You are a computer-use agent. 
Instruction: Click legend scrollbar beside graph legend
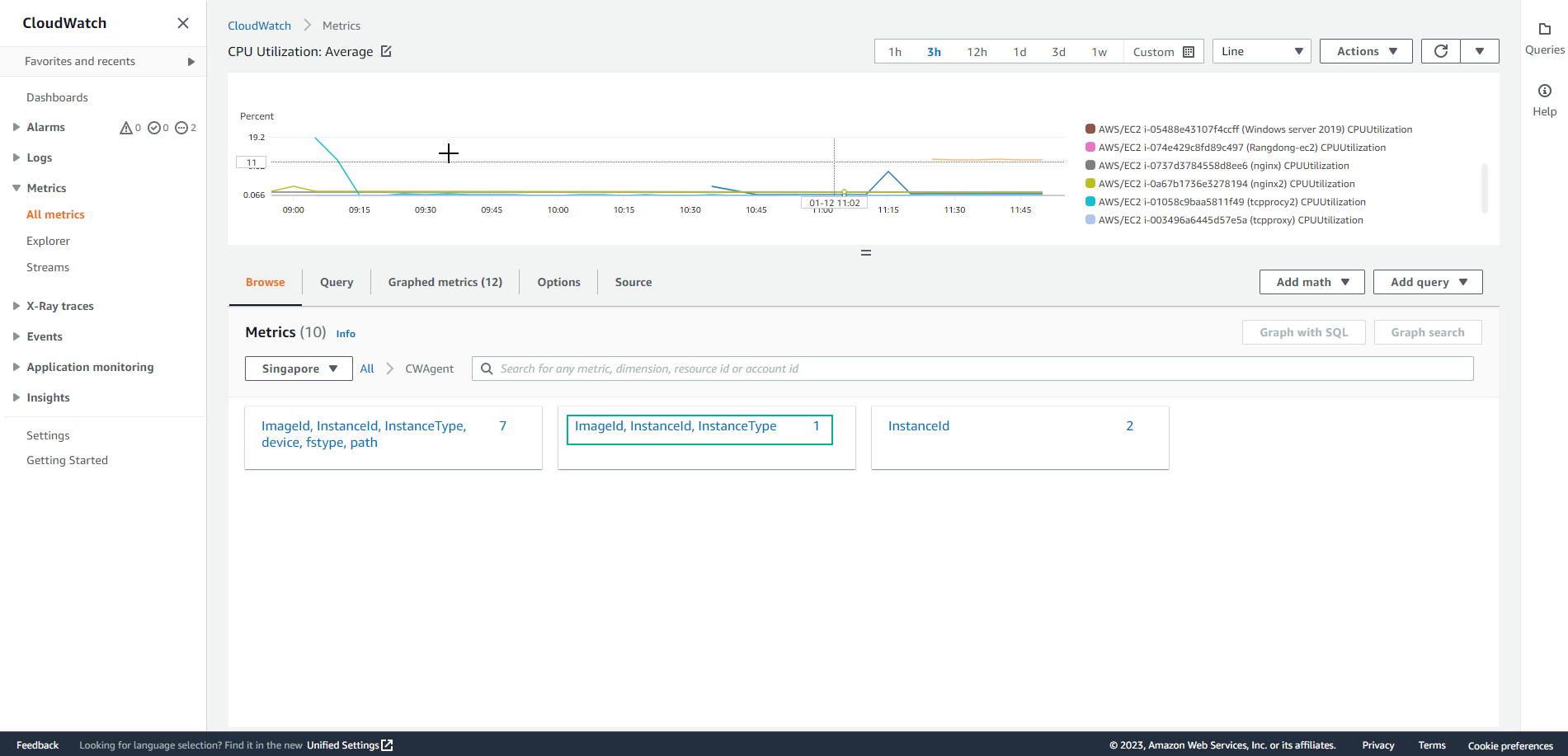tap(1485, 188)
